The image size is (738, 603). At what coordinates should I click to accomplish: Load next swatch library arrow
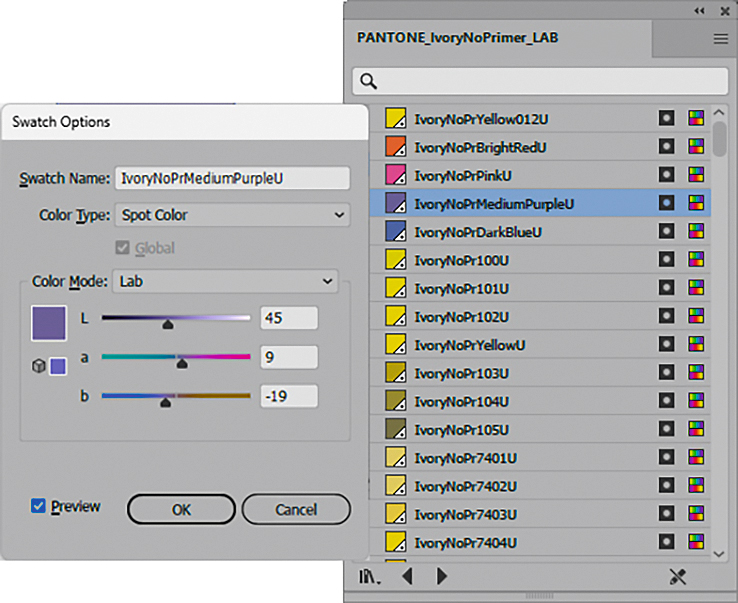[441, 576]
